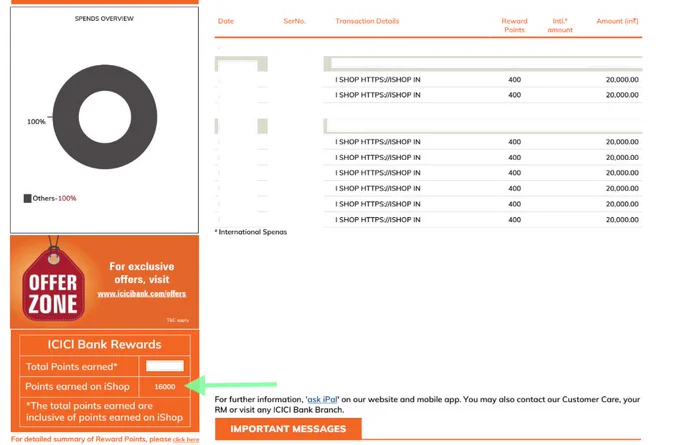Click the 'For exclusive offers, visit' banner text
Image resolution: width=680 pixels, height=445 pixels.
tap(142, 273)
